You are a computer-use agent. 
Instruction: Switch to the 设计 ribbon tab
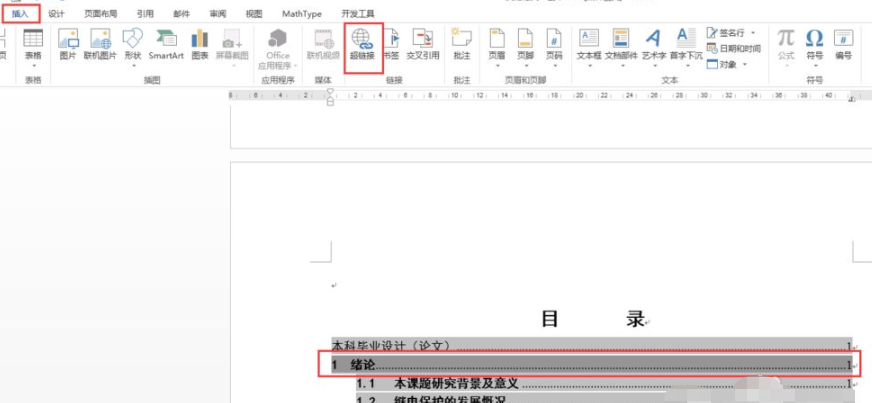point(56,14)
